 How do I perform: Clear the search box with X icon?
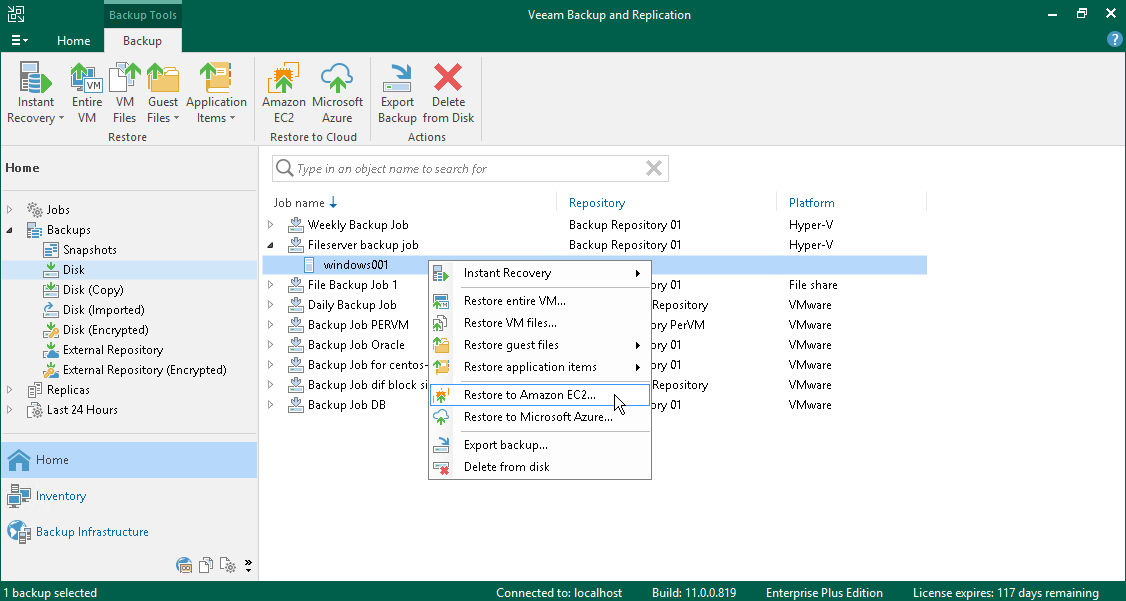(x=653, y=169)
